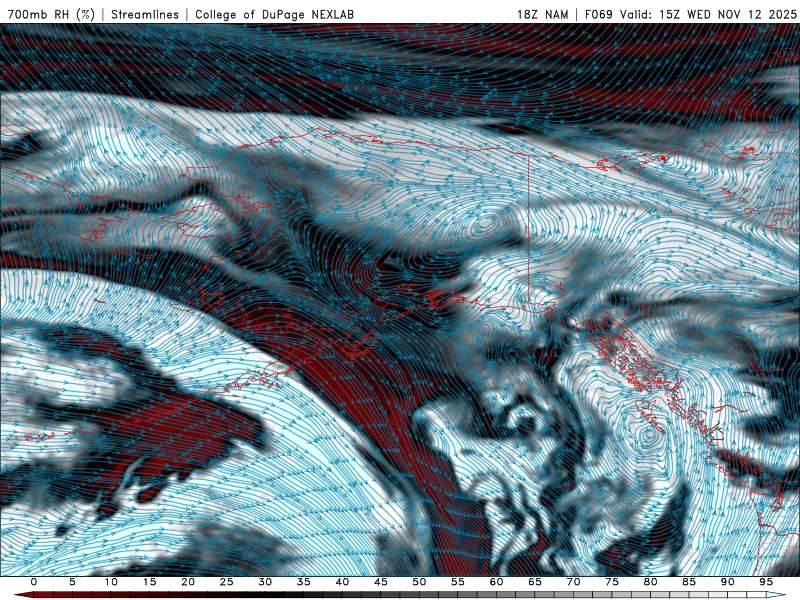Click the '40' color scale label

pos(342,582)
